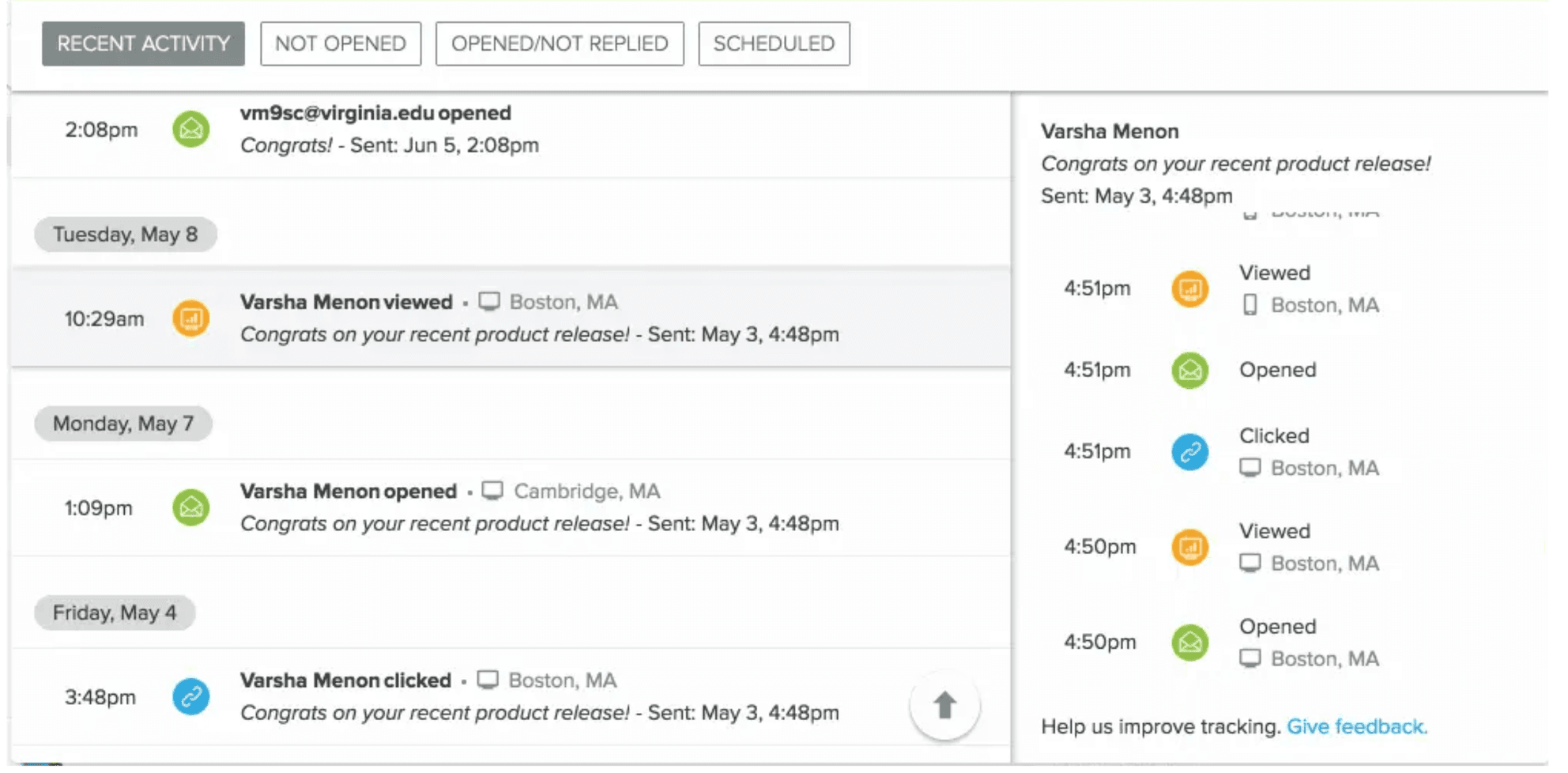Click the orange Viewed icon at 4:50pm
Viewport: 1568px width, 773px height.
[x=1190, y=547]
